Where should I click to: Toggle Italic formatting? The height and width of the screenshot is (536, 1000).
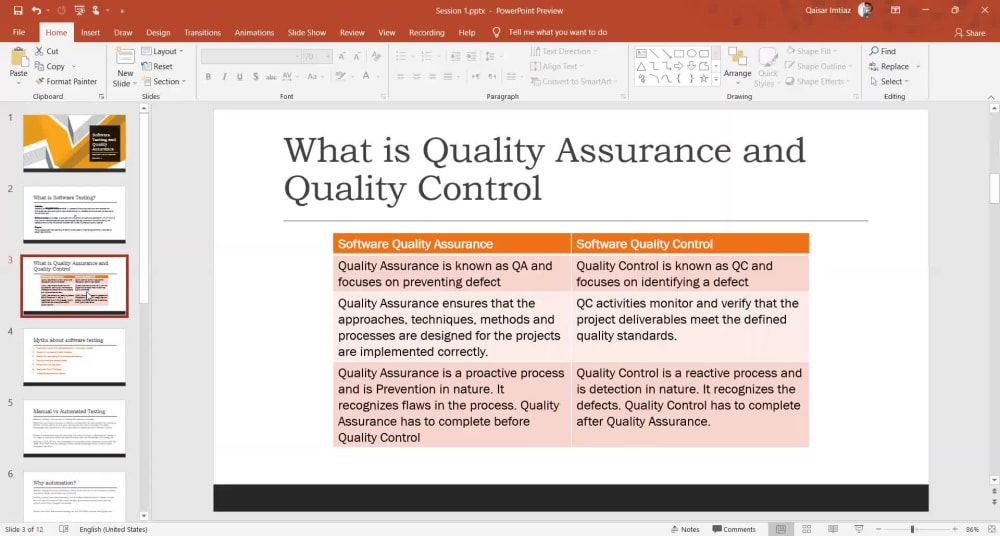click(x=224, y=77)
